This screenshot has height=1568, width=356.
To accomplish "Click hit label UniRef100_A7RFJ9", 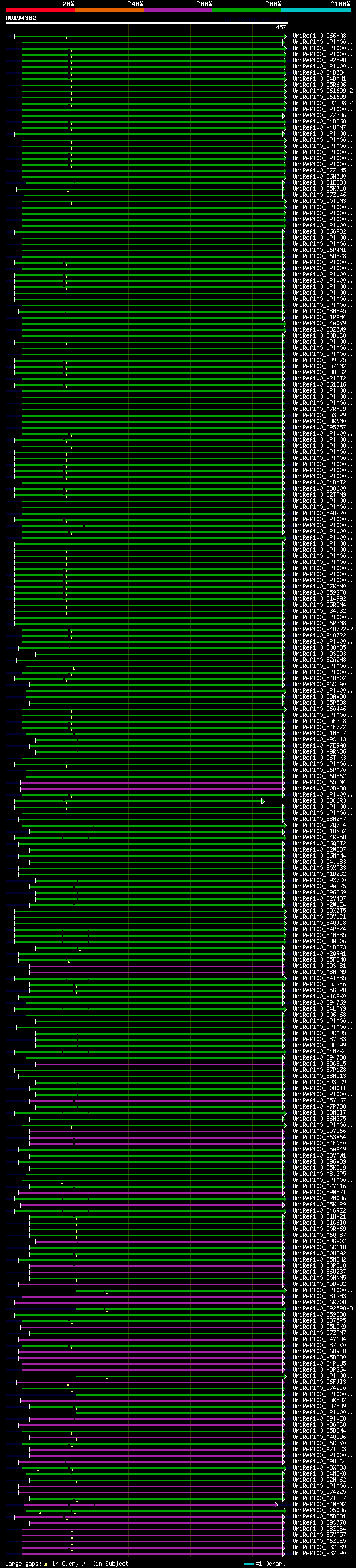I will 319,409.
